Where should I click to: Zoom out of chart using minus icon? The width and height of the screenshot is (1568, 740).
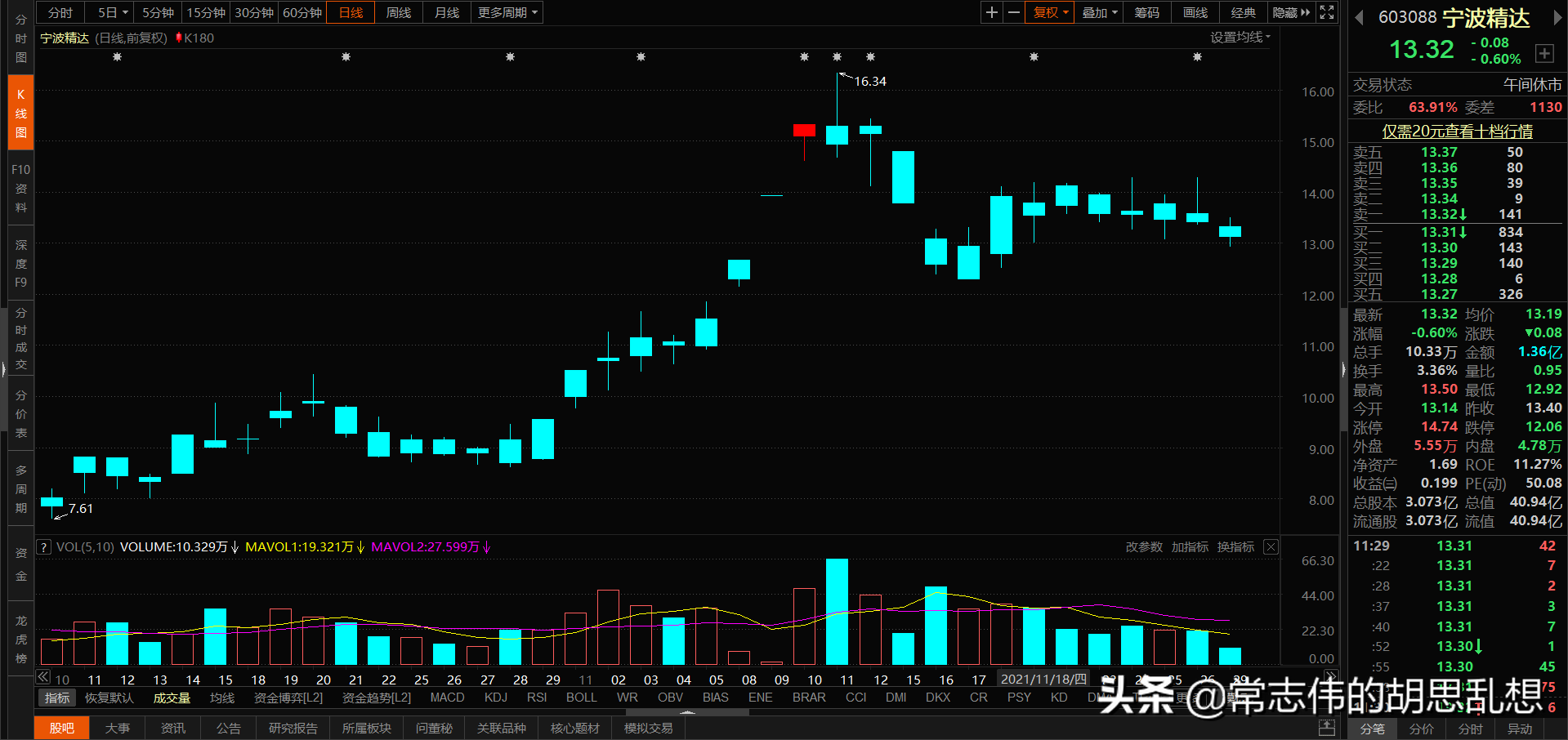tap(1013, 12)
